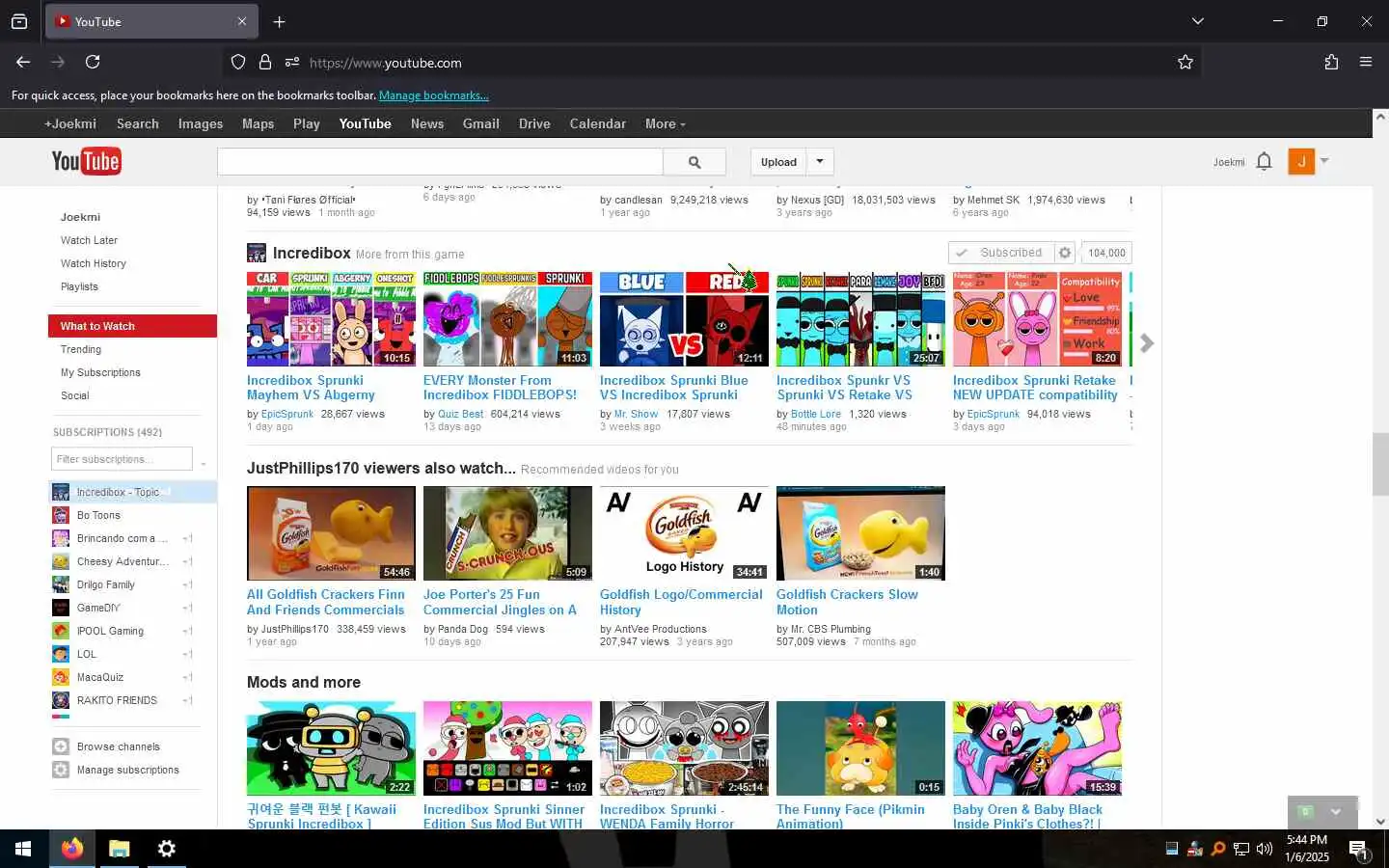1389x868 pixels.
Task: Open Windows Start menu
Action: pyautogui.click(x=23, y=849)
